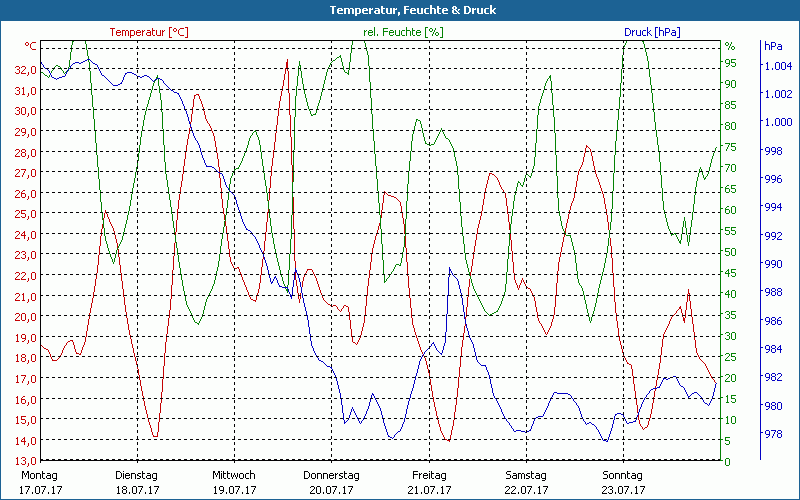Select the 95 humidity axis tick

pyautogui.click(x=730, y=63)
